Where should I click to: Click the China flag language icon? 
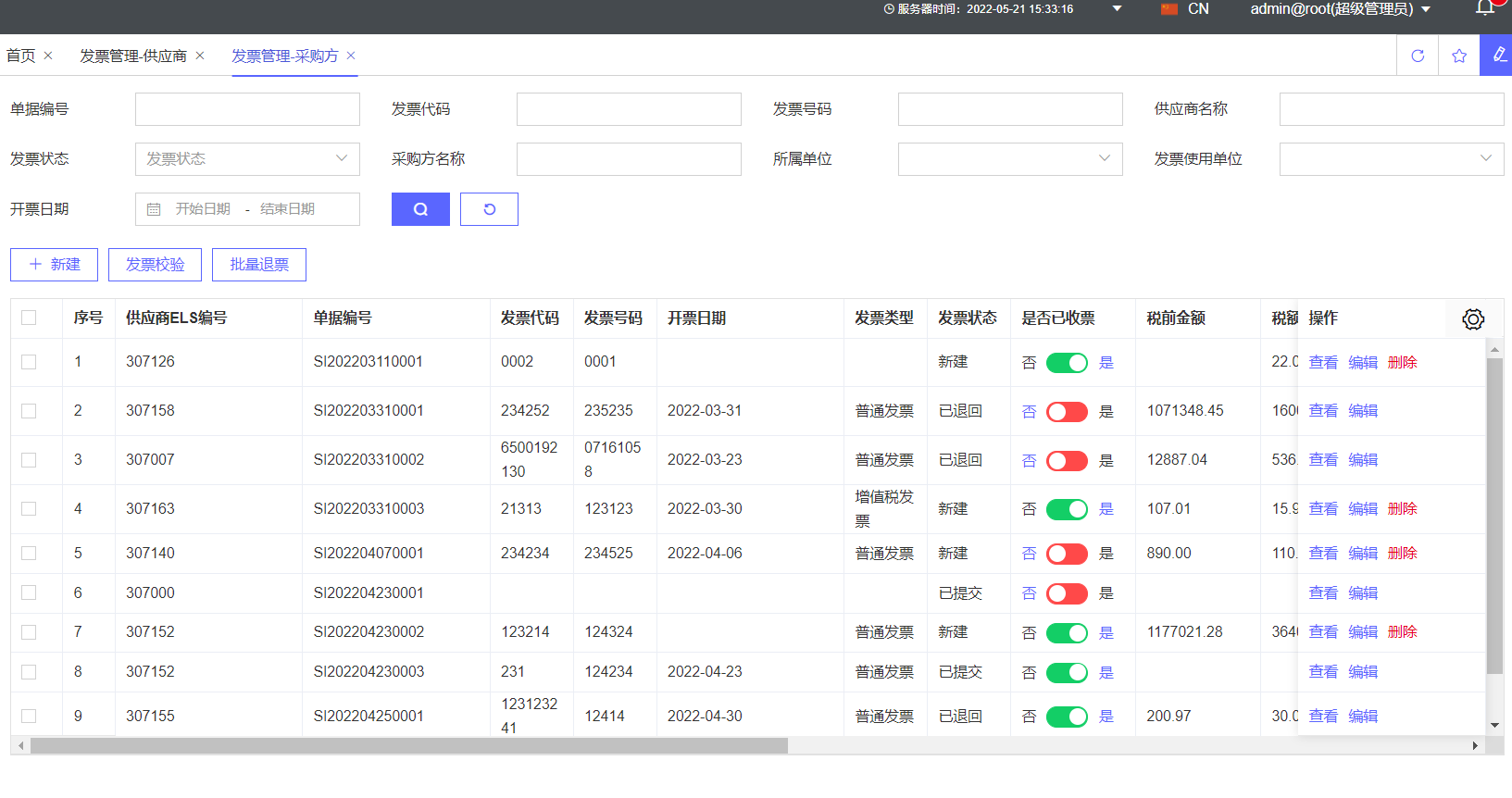[x=1169, y=9]
